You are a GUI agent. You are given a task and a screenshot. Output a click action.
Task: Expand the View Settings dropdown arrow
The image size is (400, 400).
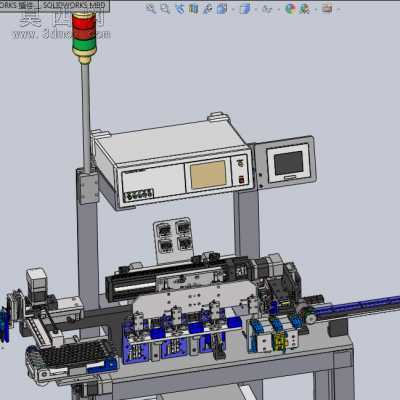[338, 9]
